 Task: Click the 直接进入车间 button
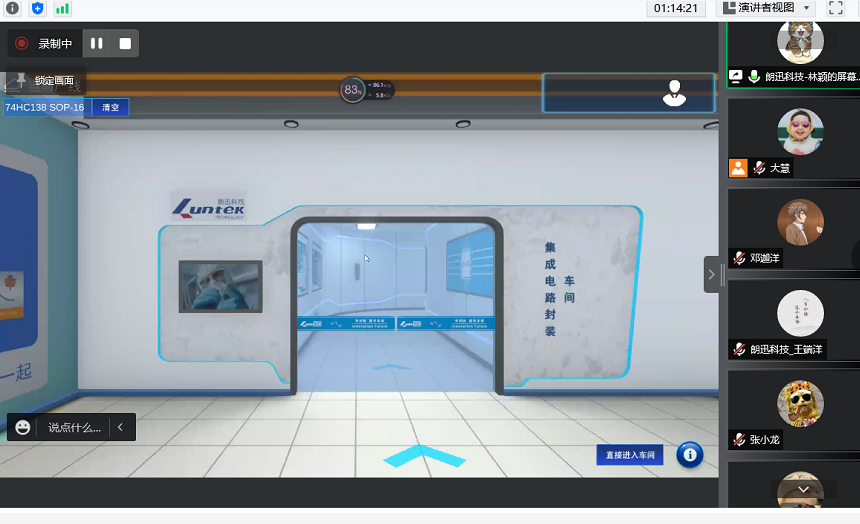click(x=630, y=455)
